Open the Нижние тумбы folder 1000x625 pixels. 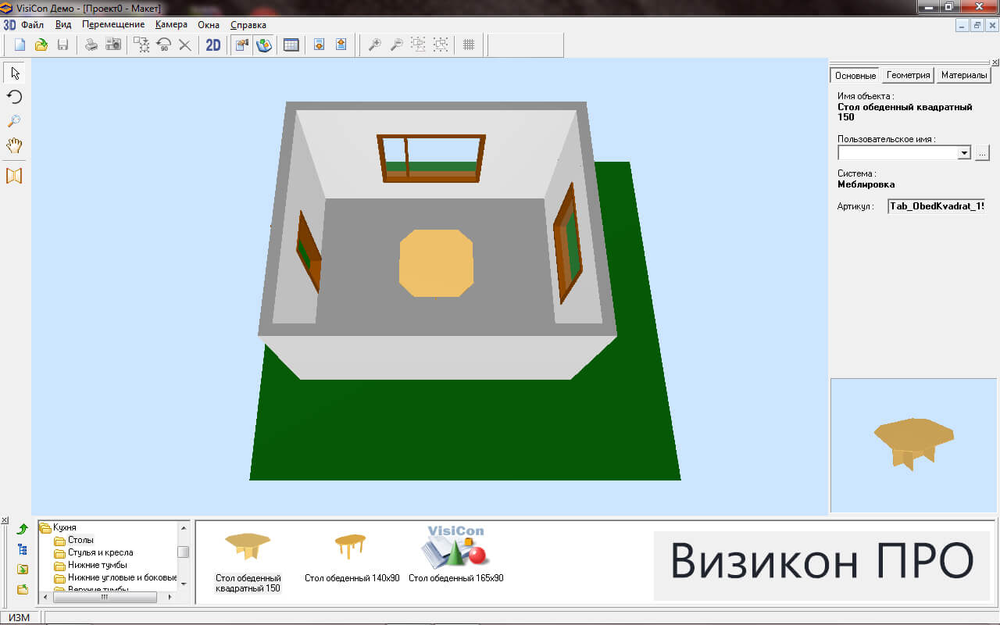point(96,565)
